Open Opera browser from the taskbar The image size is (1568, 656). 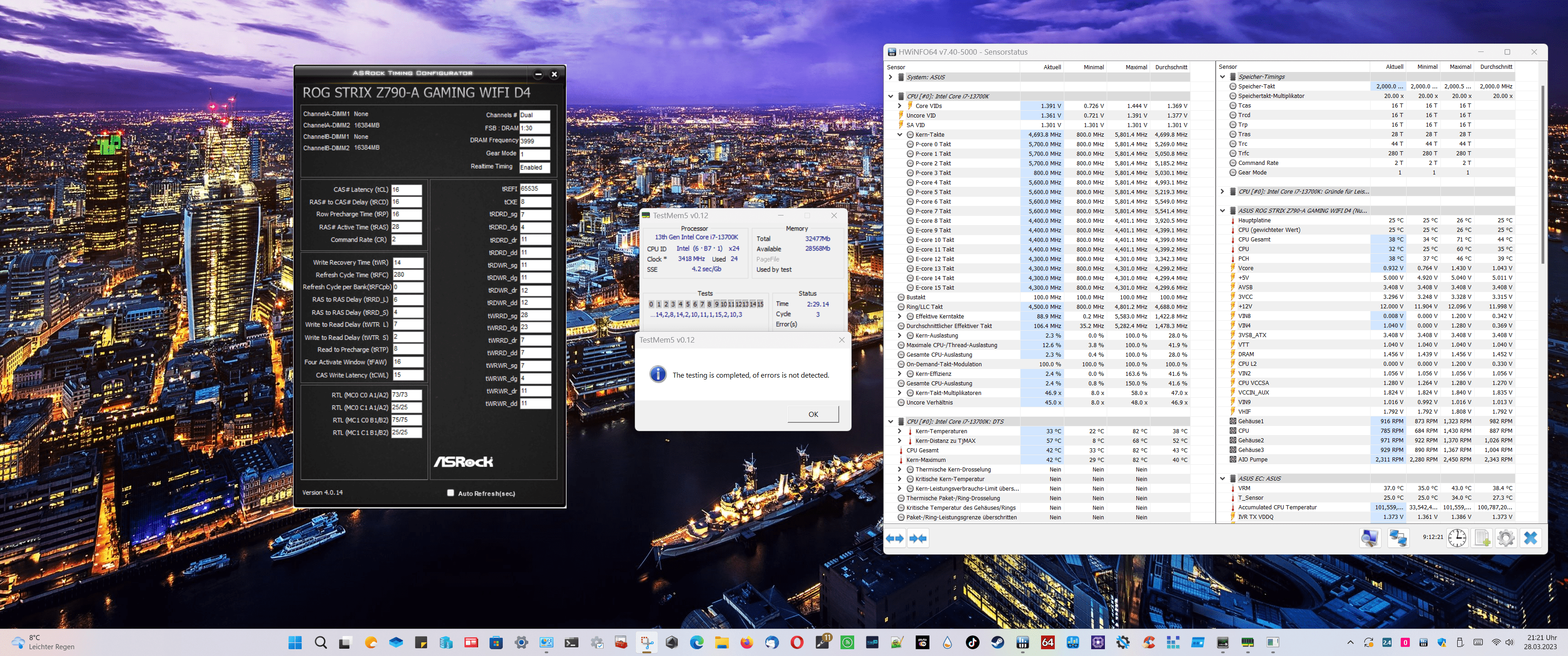point(797,642)
